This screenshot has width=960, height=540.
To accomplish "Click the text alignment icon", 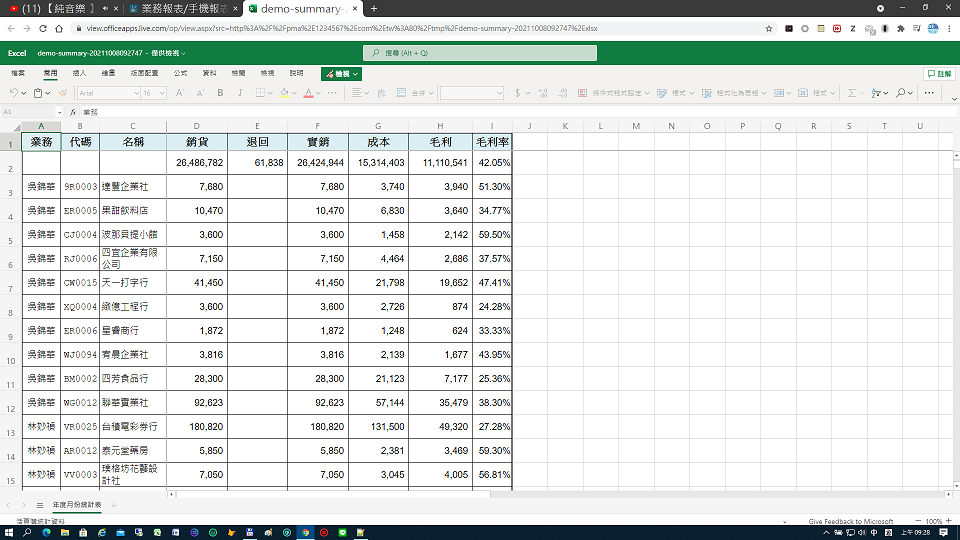I will [x=357, y=93].
